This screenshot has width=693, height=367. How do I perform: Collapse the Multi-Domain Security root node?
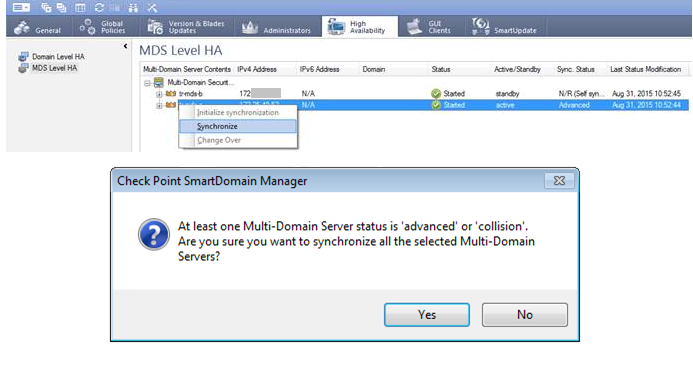(x=147, y=83)
